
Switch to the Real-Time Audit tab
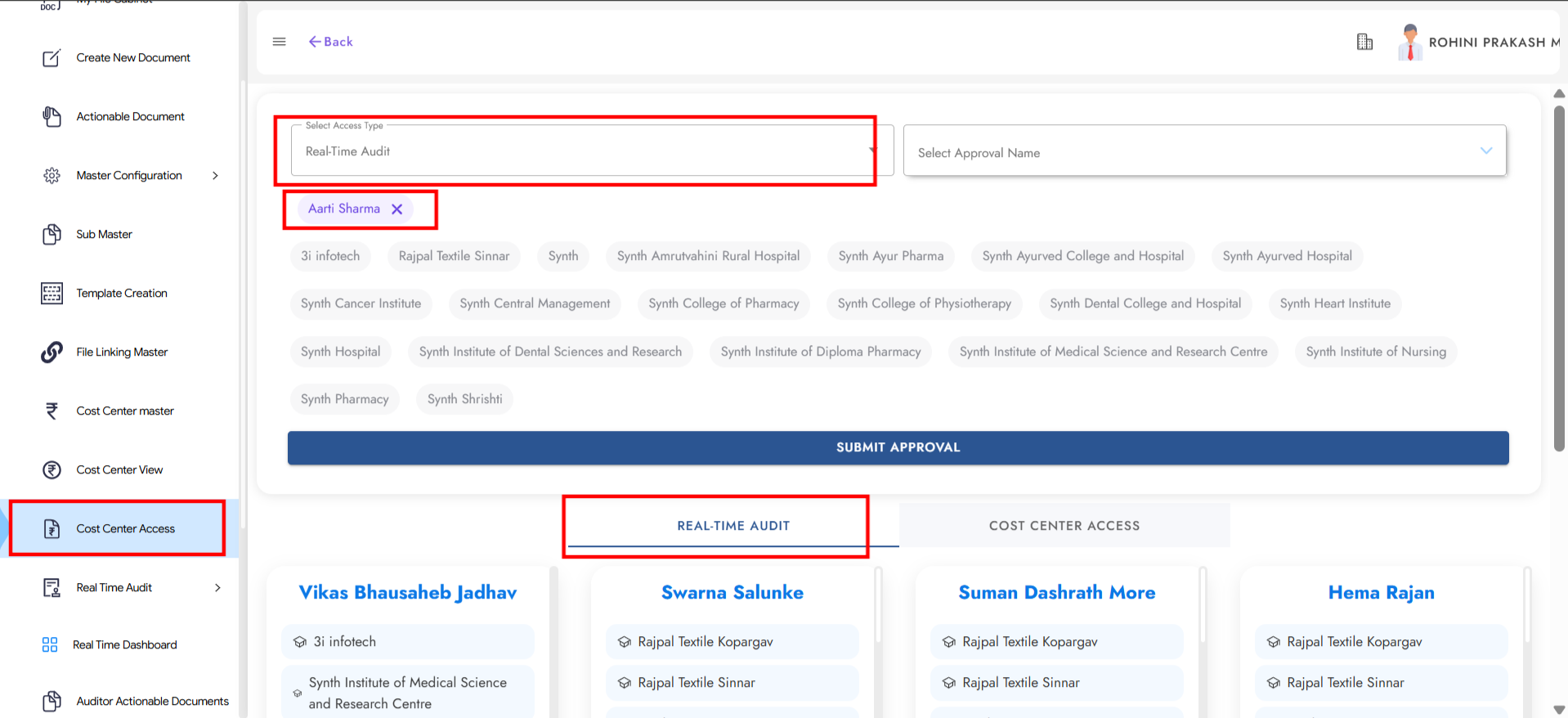(x=732, y=526)
